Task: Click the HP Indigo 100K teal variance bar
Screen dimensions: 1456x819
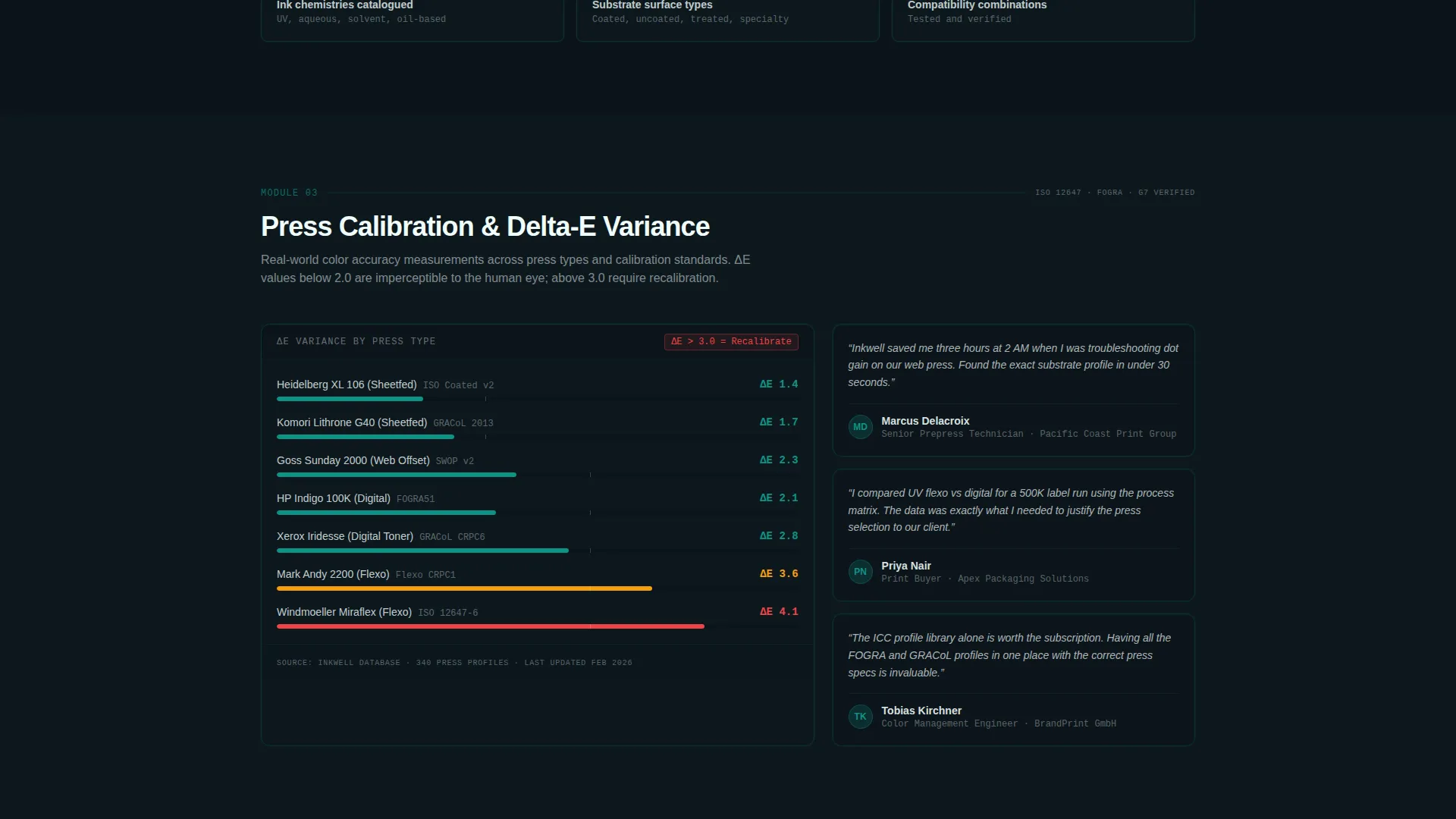Action: [x=386, y=513]
